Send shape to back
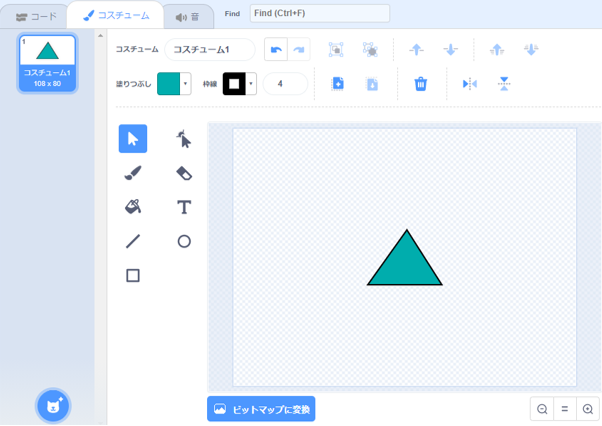This screenshot has height=426, width=602. click(x=531, y=50)
